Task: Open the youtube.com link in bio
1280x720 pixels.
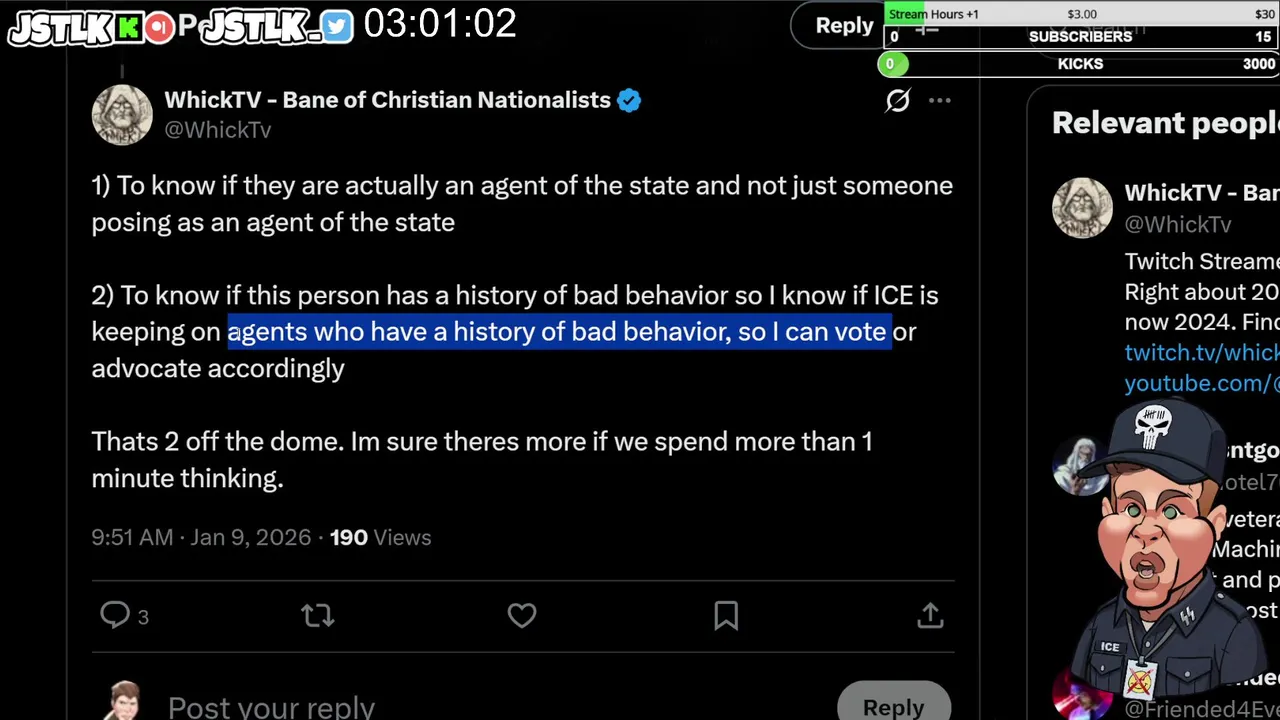Action: coord(1201,383)
